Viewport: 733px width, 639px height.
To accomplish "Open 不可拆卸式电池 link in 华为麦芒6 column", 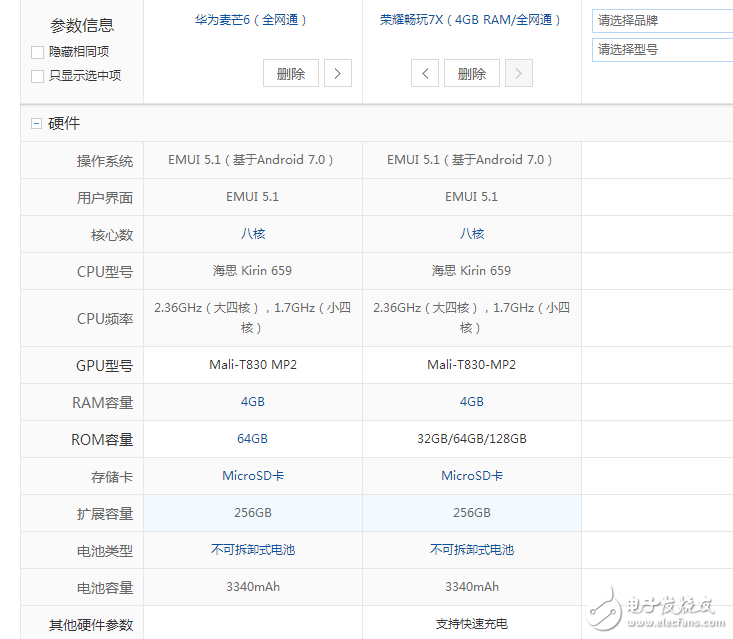I will tap(252, 550).
